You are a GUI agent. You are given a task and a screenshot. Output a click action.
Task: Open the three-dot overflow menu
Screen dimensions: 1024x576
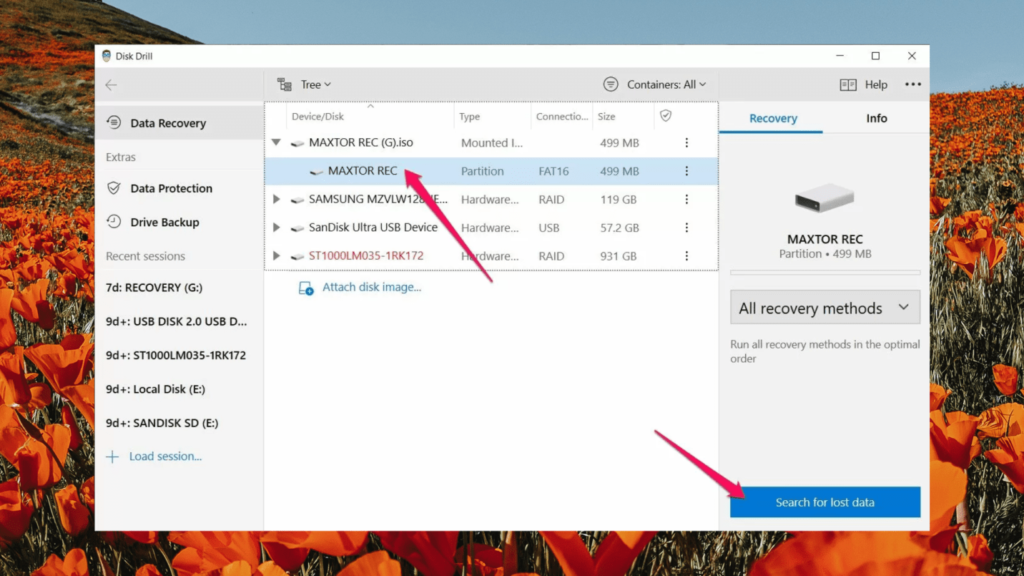[913, 84]
